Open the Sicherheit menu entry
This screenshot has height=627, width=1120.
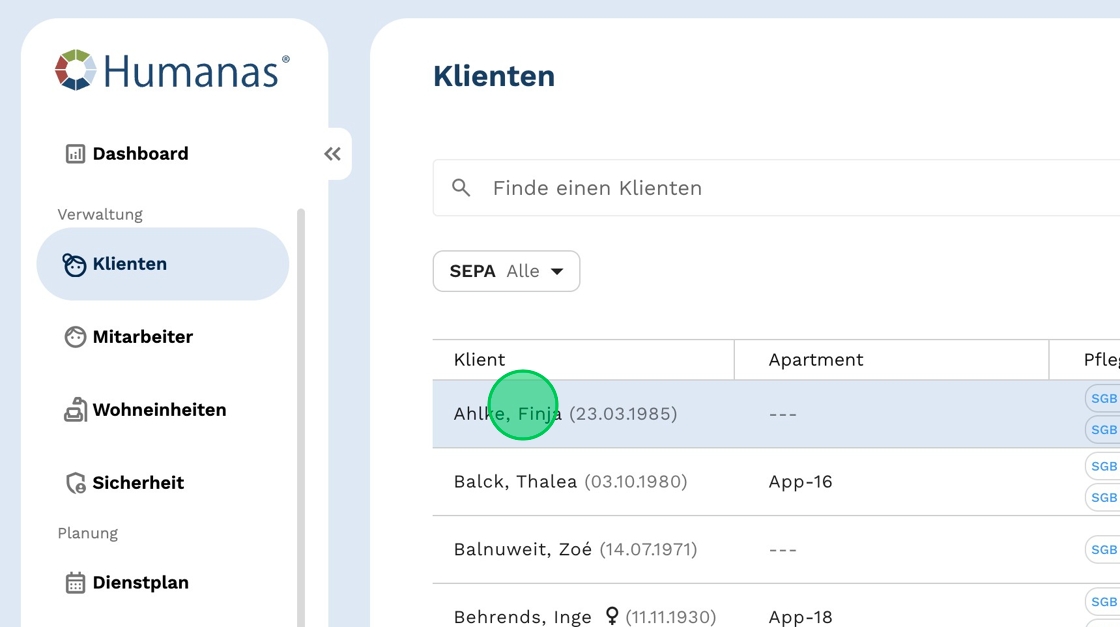138,483
